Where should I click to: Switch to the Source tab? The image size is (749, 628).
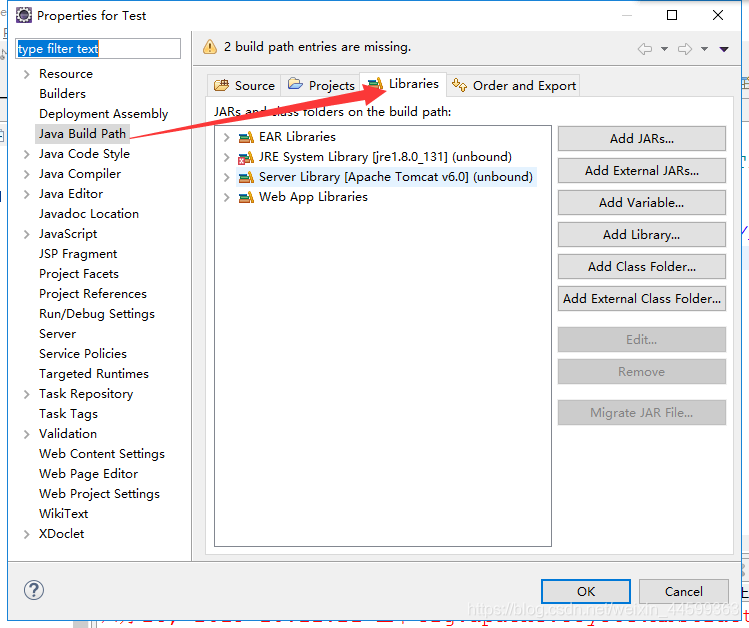244,85
